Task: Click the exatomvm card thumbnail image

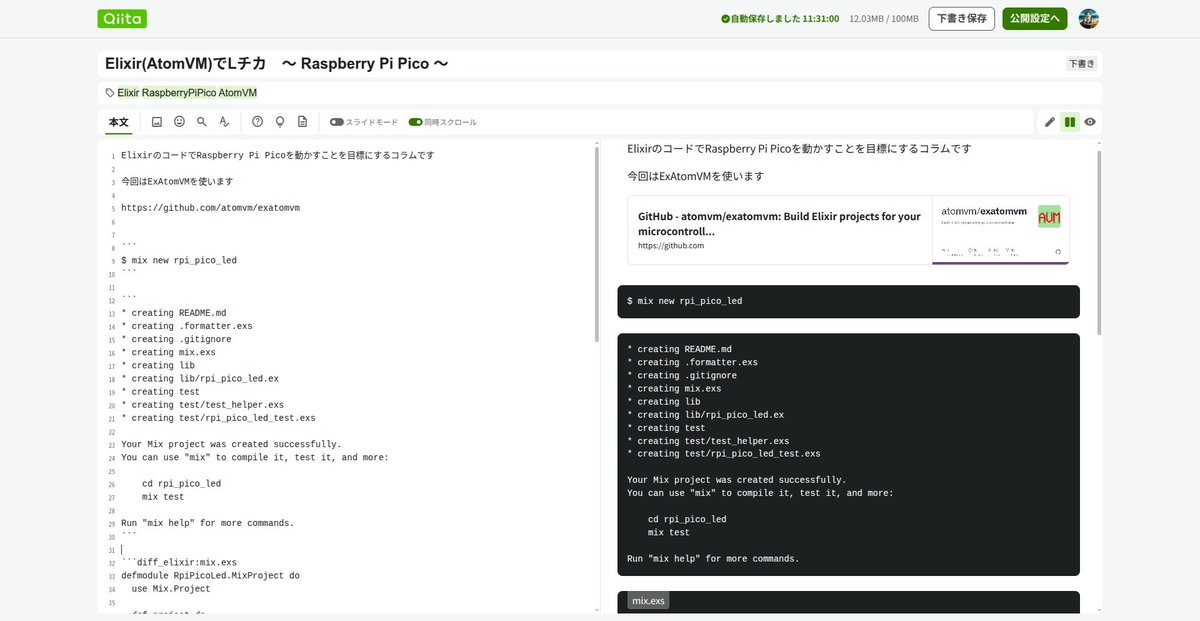Action: click(x=1001, y=230)
